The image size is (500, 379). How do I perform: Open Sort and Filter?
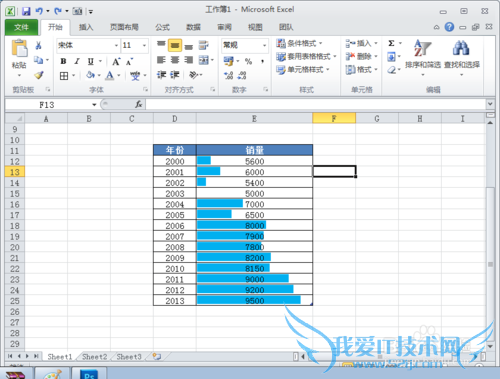tap(423, 57)
